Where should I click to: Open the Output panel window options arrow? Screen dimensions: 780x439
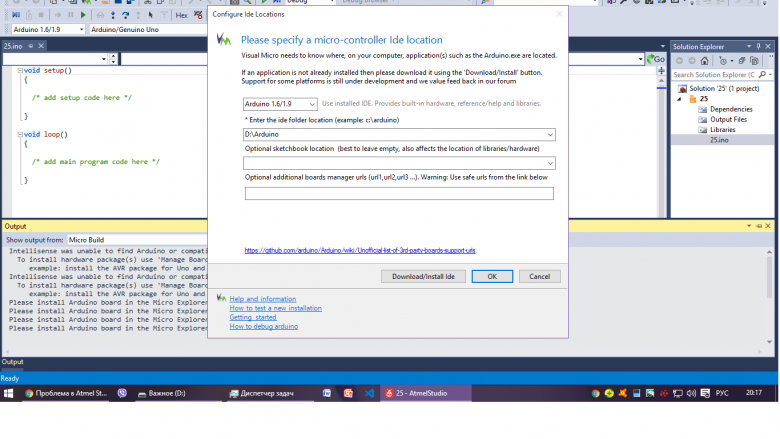[749, 226]
